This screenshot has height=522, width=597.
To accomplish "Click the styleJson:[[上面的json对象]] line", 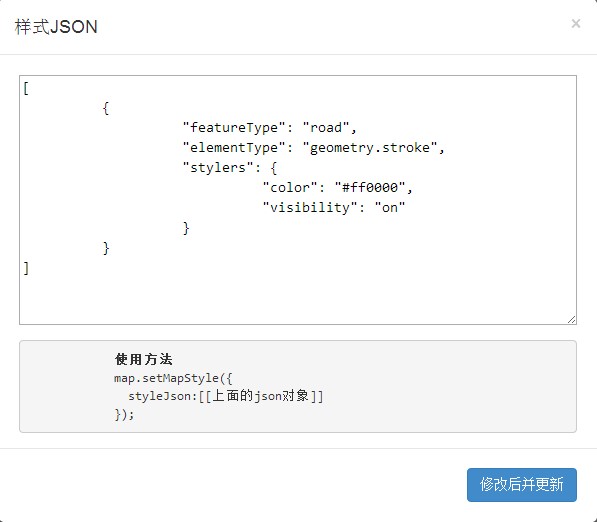I will click(x=225, y=396).
